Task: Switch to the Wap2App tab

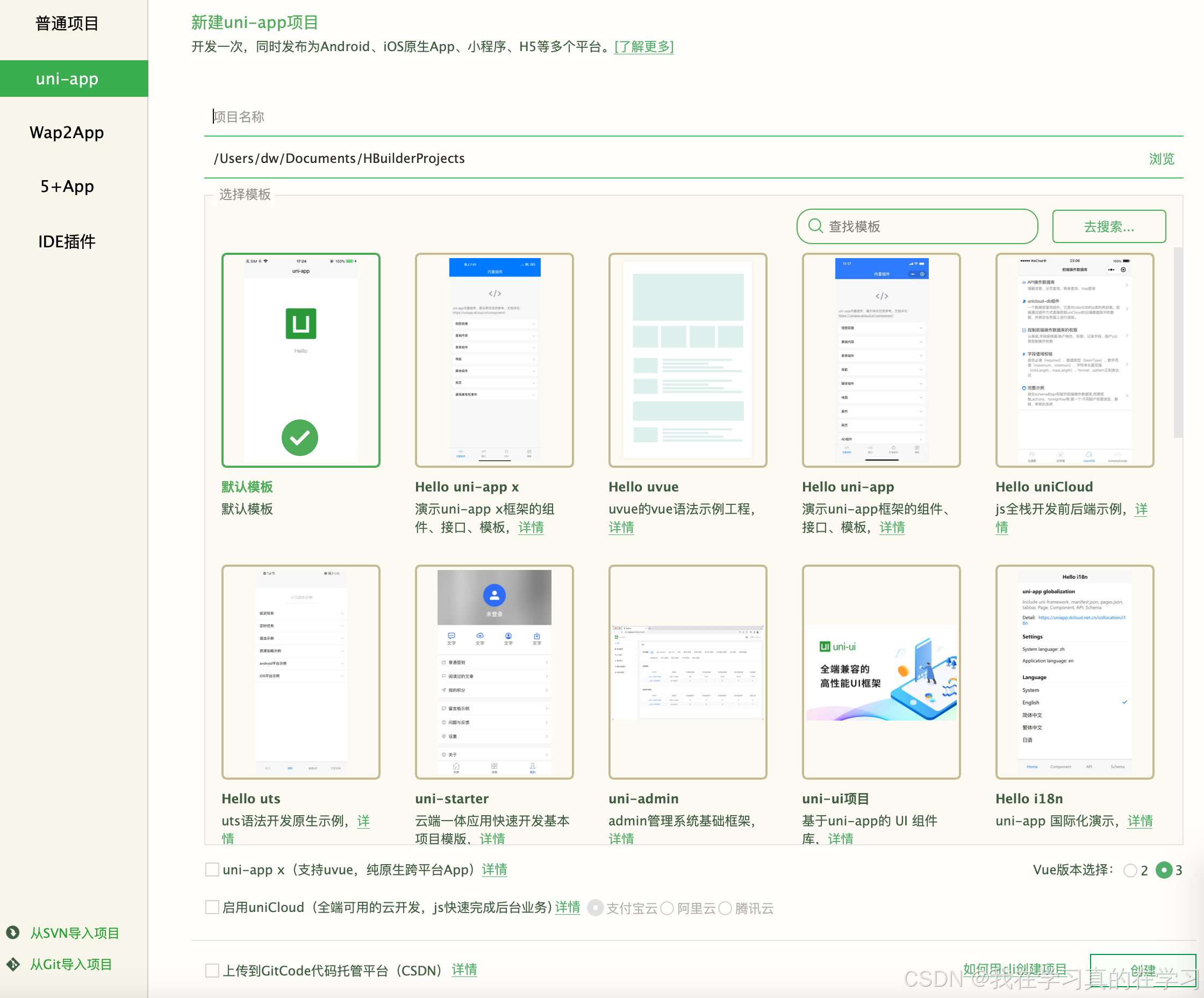Action: (67, 132)
